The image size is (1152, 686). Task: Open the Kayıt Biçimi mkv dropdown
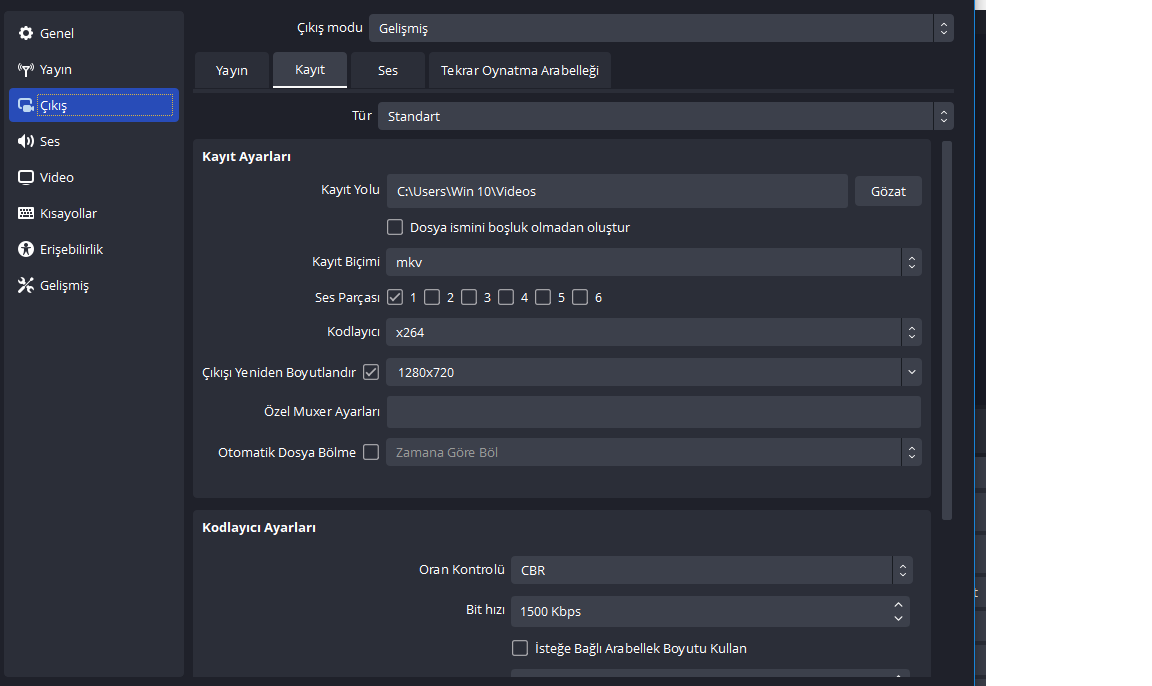(x=653, y=262)
